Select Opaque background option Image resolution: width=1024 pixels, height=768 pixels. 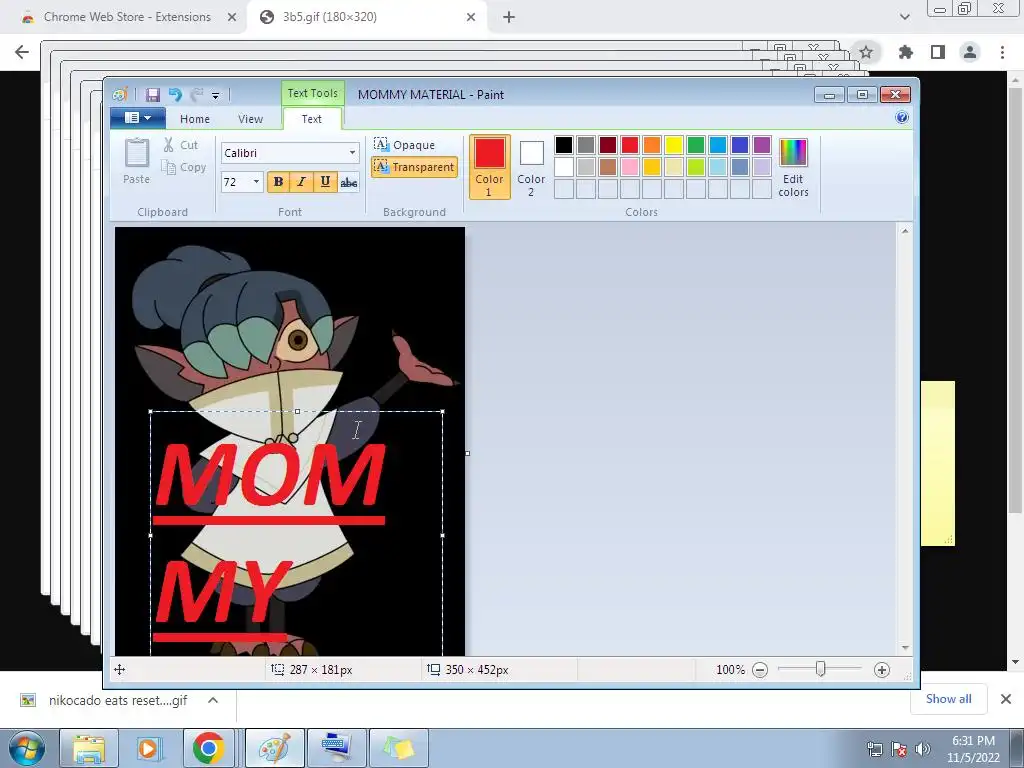click(x=405, y=144)
